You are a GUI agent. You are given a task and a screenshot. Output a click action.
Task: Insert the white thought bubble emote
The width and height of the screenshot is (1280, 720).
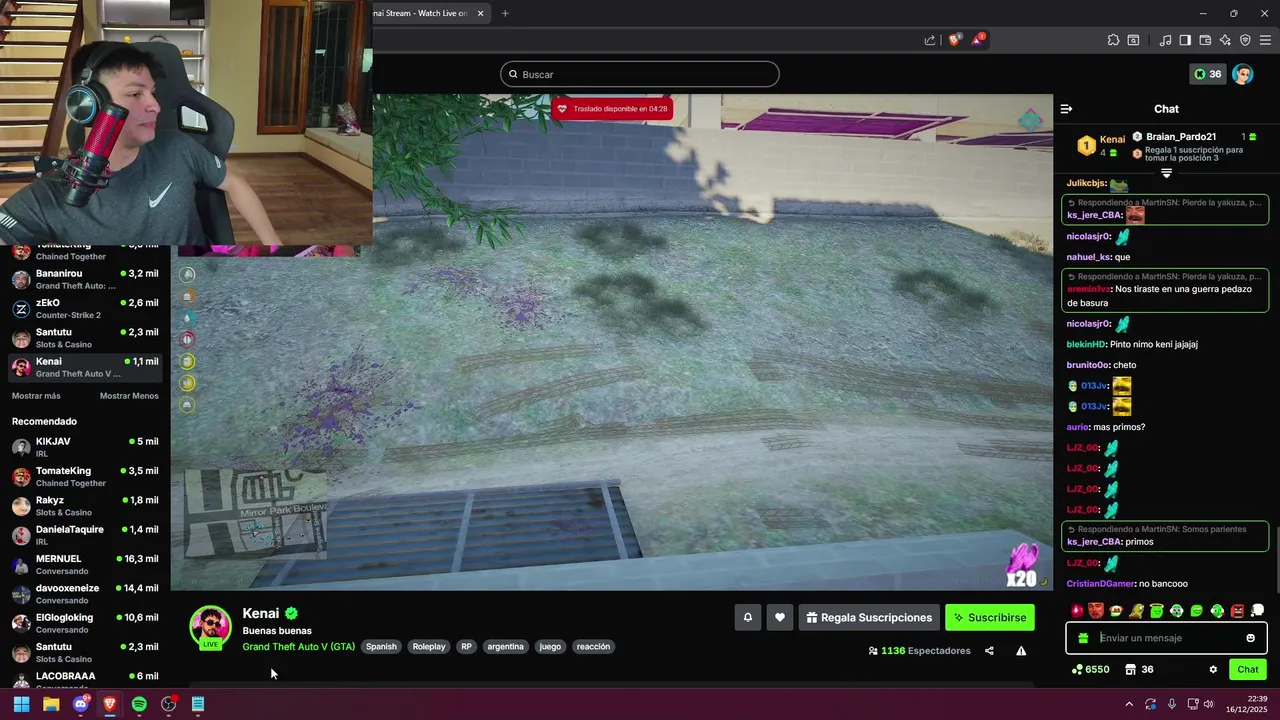click(x=1257, y=611)
